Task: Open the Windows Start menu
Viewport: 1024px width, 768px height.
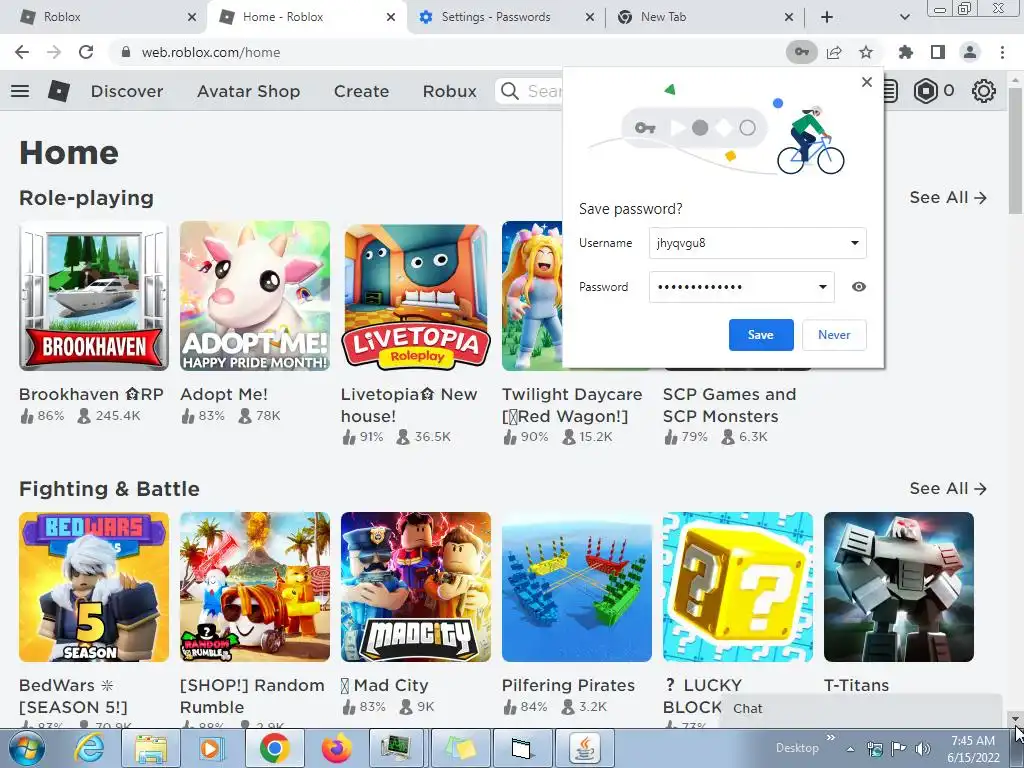Action: click(26, 748)
